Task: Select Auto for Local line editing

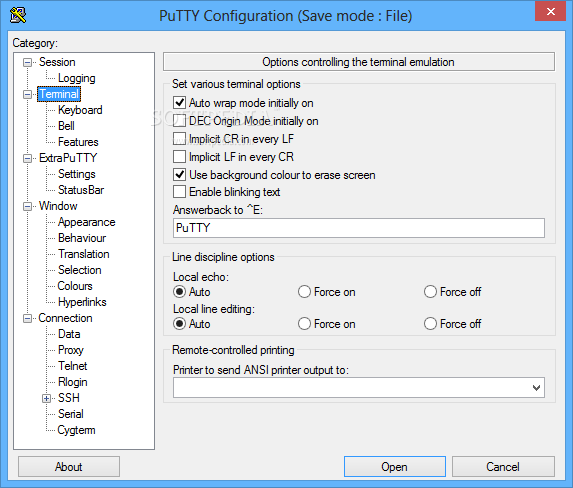Action: pyautogui.click(x=179, y=324)
